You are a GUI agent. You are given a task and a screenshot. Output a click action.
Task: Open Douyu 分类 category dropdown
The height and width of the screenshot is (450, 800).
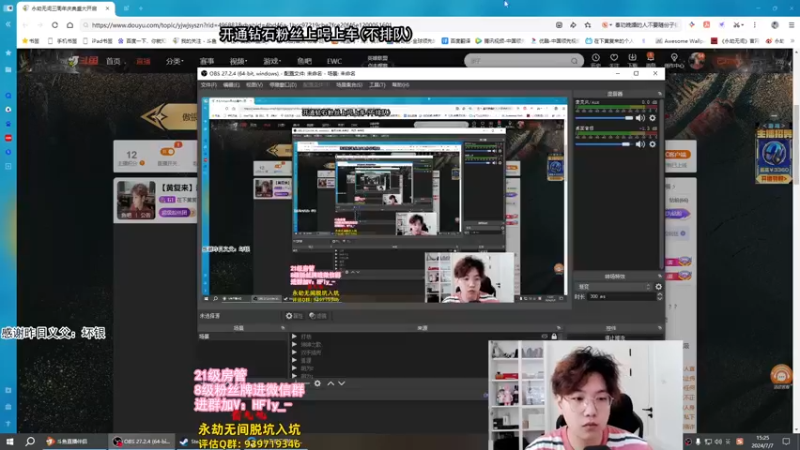[x=174, y=61]
